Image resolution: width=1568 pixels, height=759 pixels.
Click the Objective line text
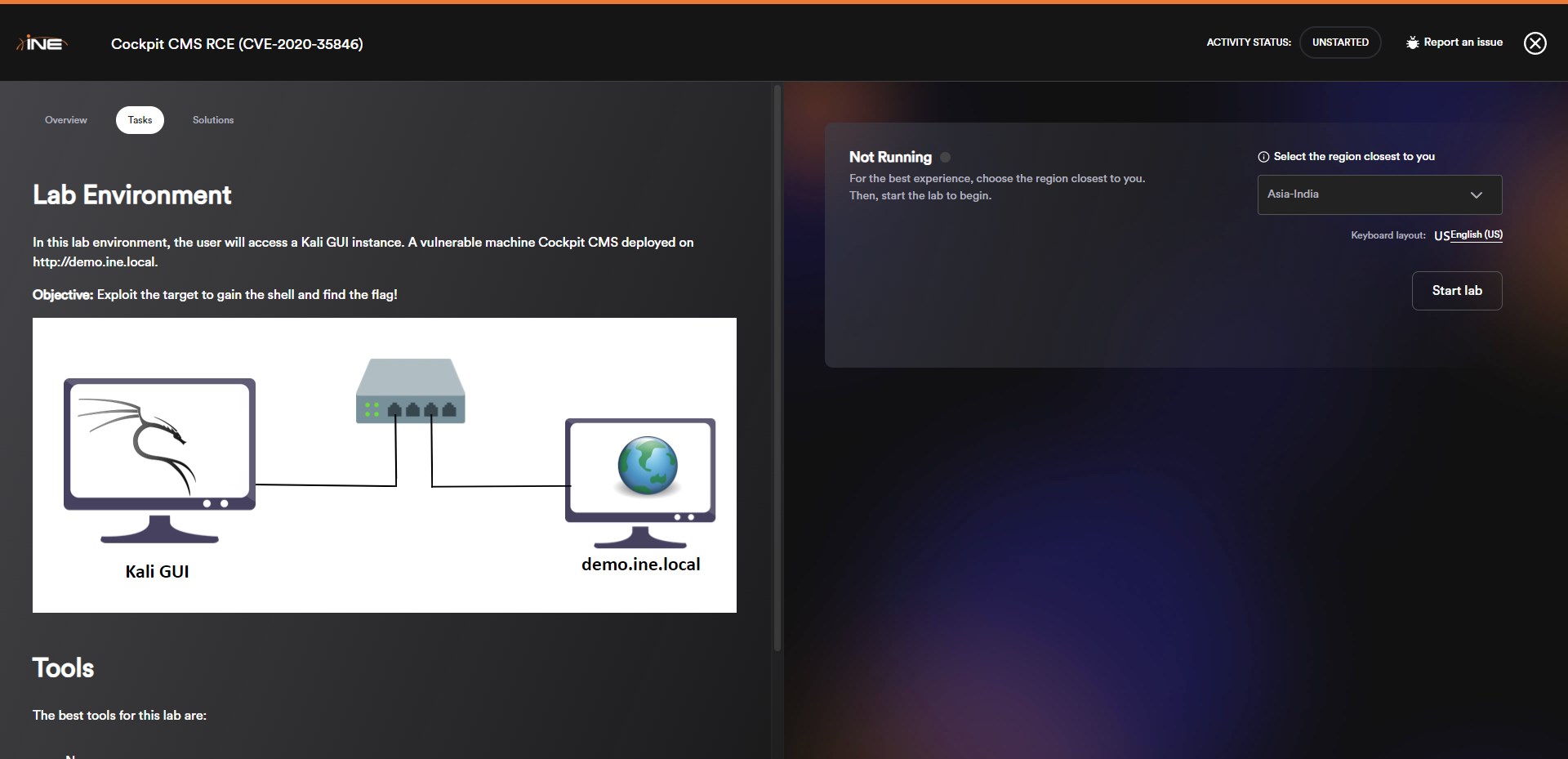(x=215, y=295)
